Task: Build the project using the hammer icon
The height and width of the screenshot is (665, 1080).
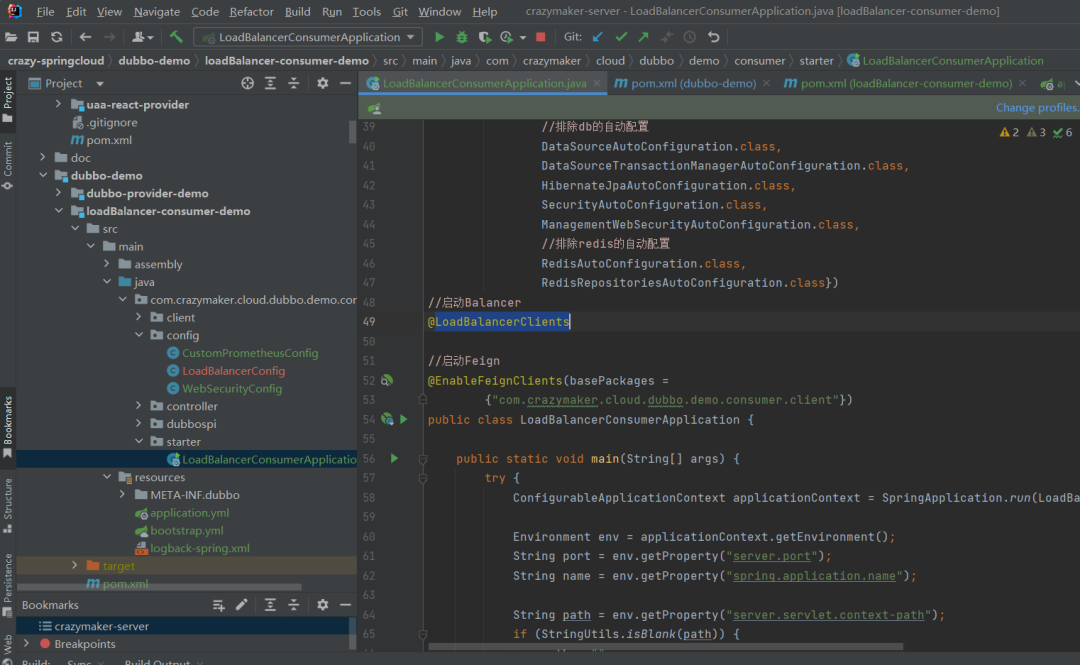Action: tap(176, 37)
